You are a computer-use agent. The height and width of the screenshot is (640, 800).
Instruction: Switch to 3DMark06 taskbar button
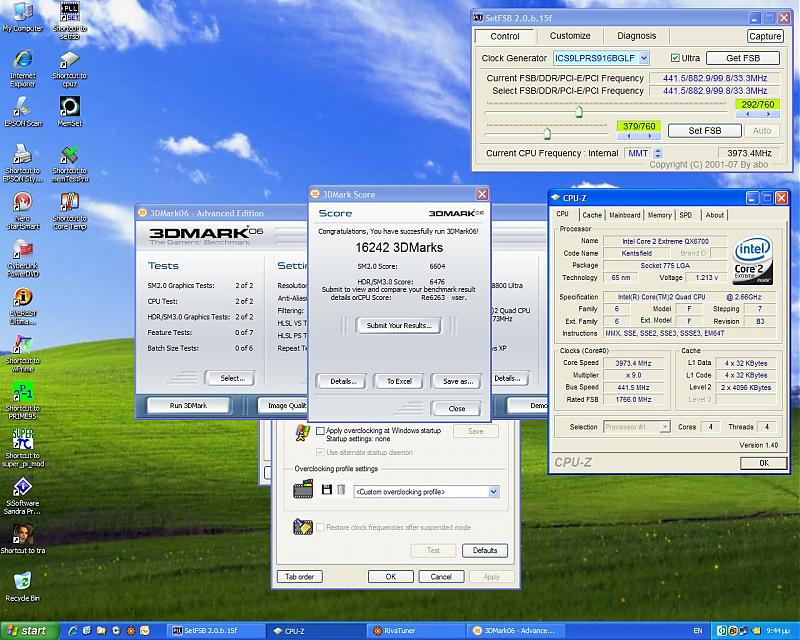[516, 631]
